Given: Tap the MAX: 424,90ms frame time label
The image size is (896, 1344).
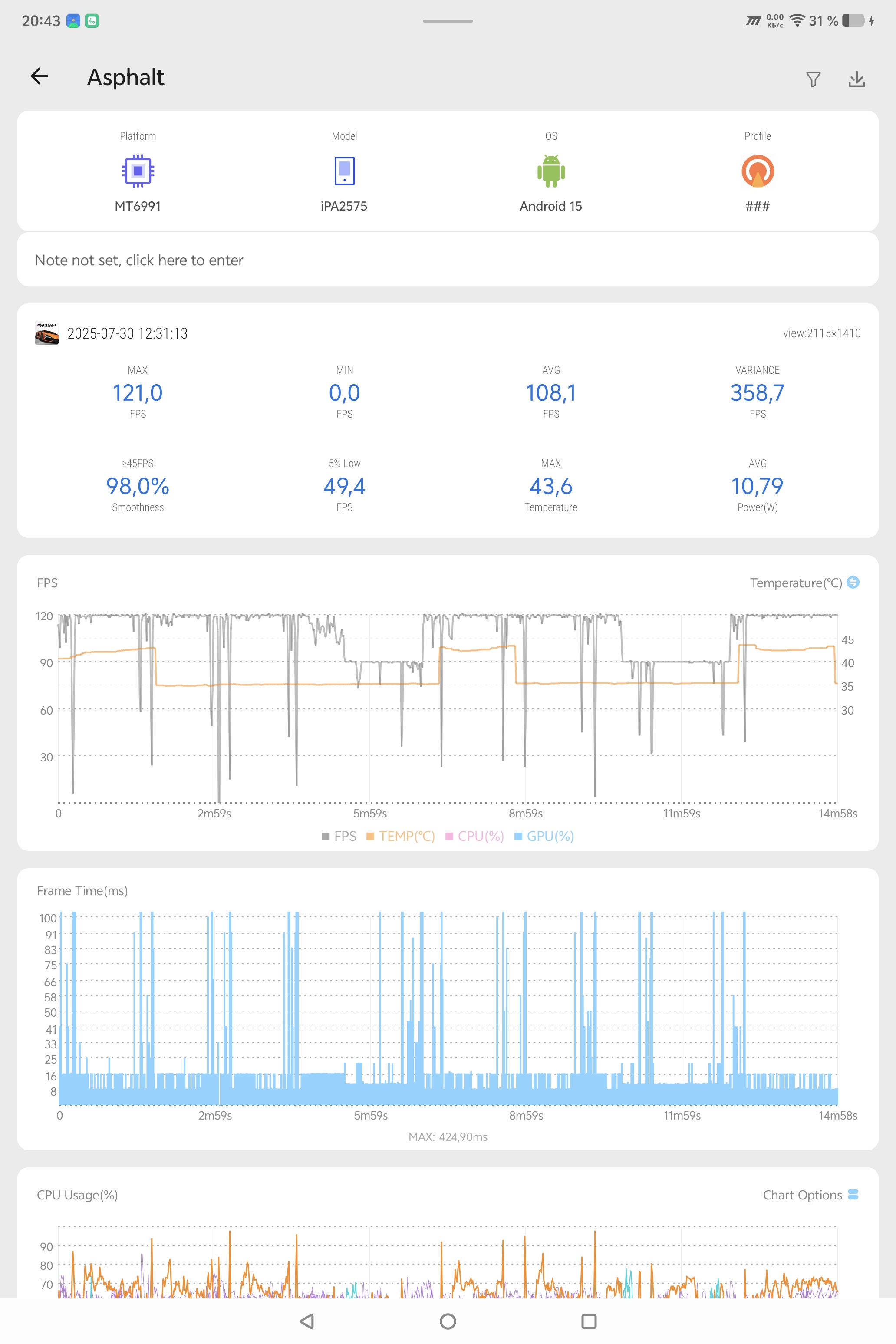Looking at the screenshot, I should point(448,1136).
